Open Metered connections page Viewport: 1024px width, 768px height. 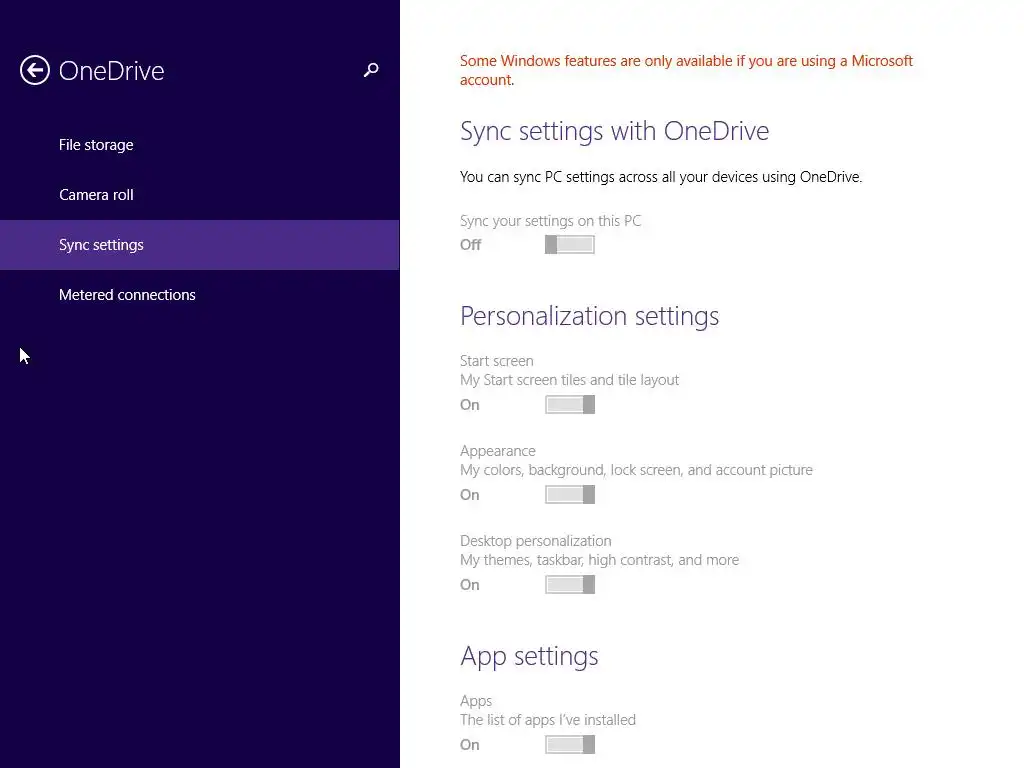[127, 295]
